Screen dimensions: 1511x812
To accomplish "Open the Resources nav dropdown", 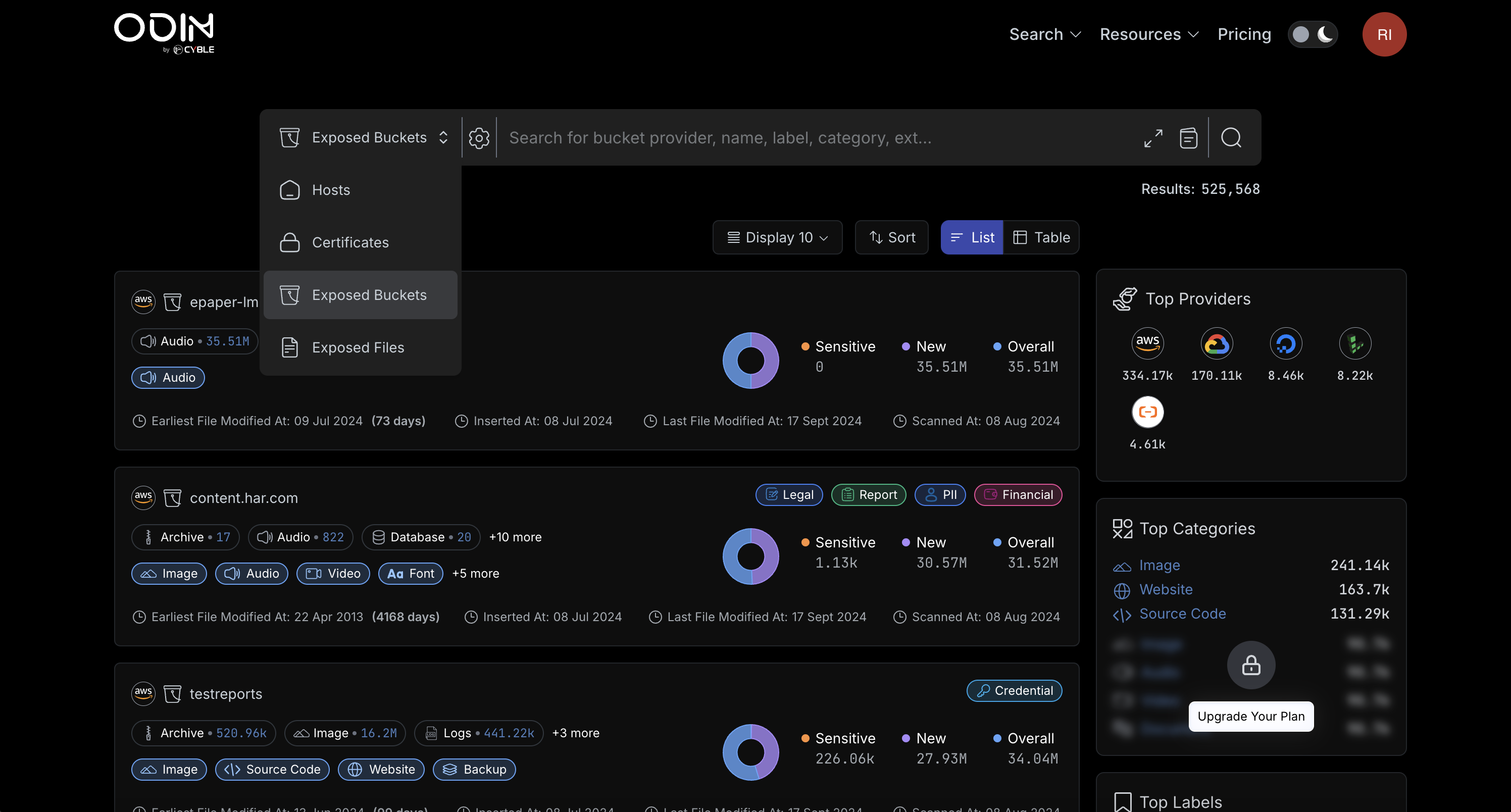I will click(x=1148, y=34).
